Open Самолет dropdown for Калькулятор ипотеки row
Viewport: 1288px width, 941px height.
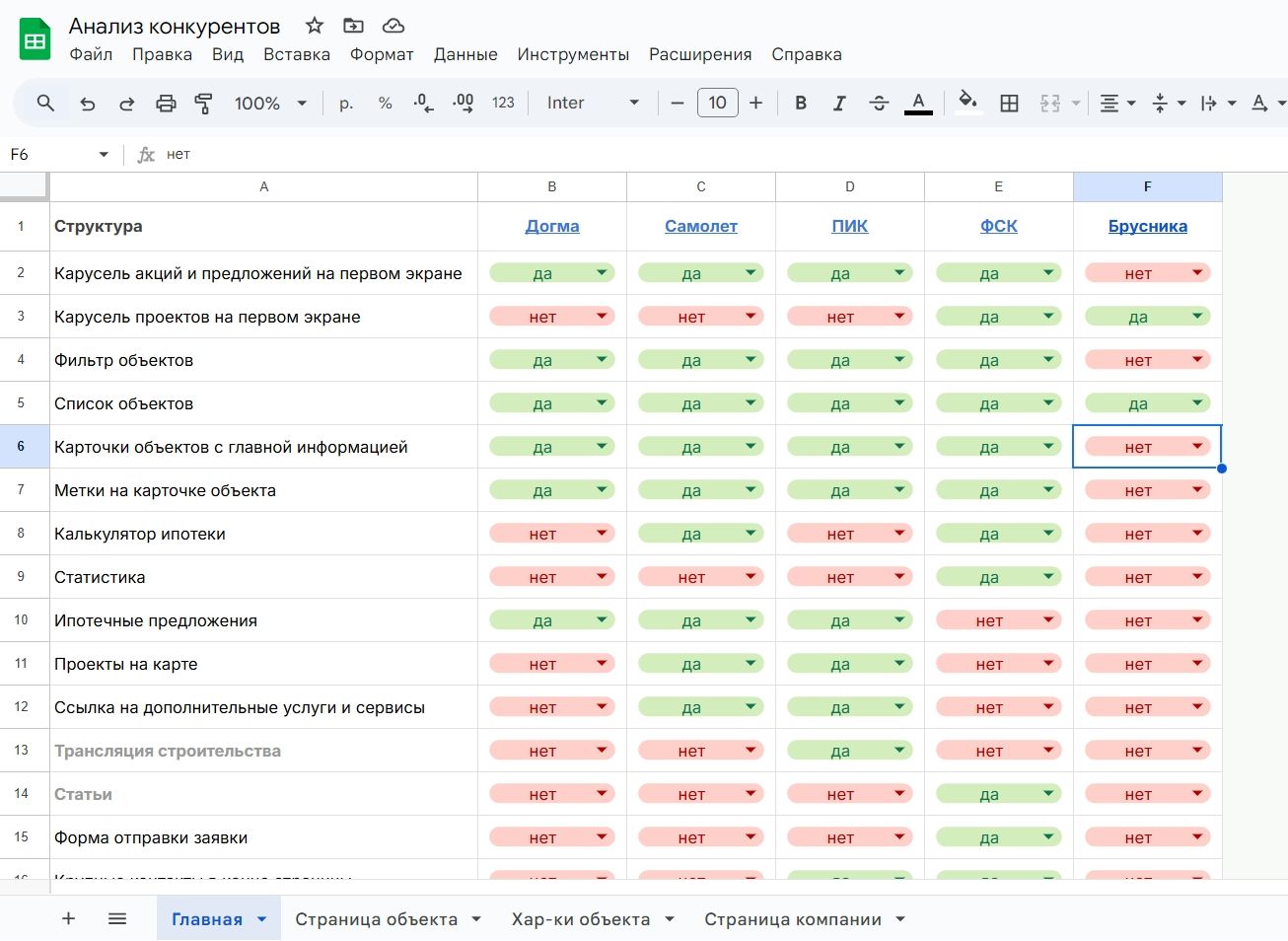click(x=751, y=533)
